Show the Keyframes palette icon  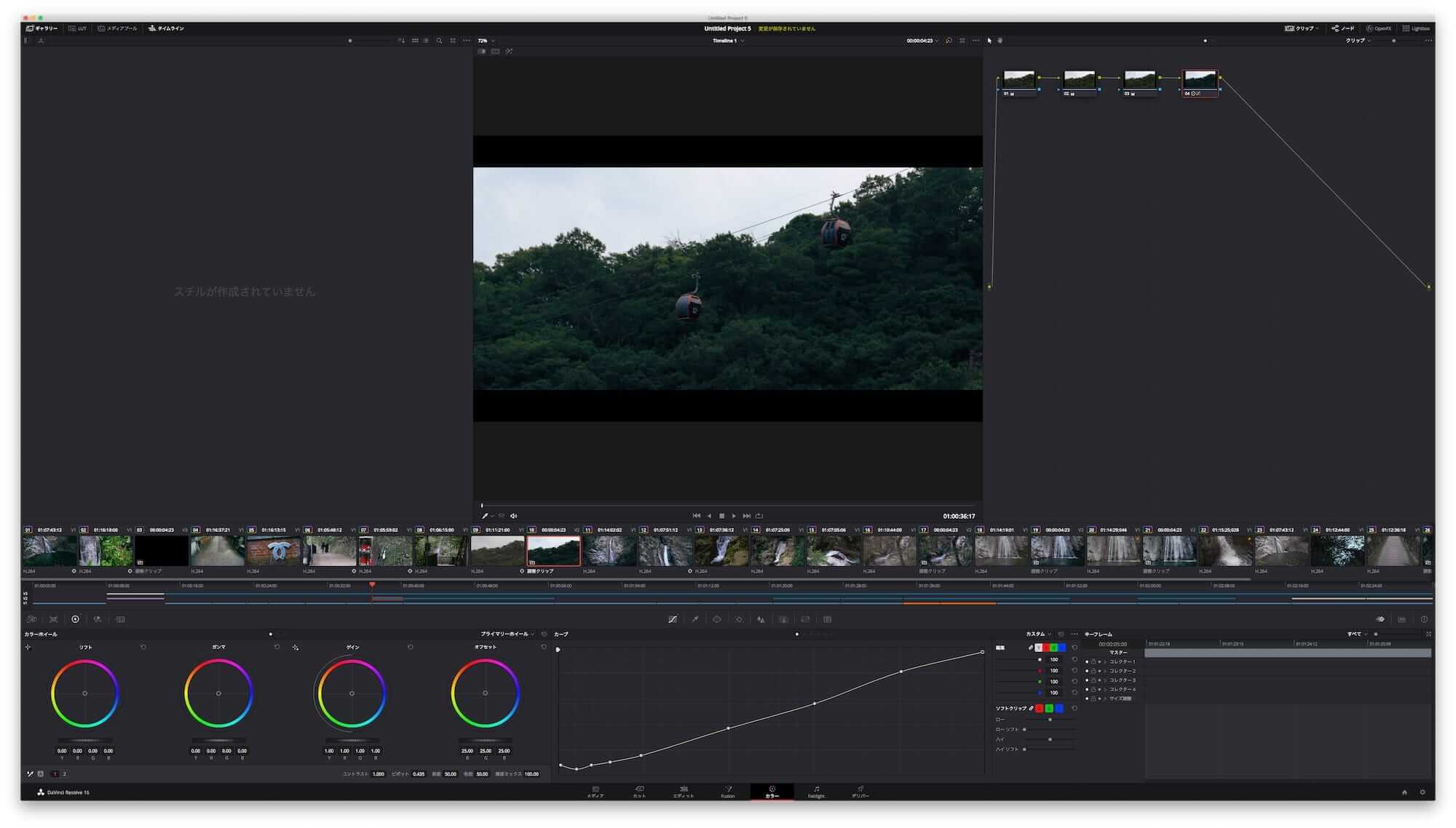point(1380,619)
